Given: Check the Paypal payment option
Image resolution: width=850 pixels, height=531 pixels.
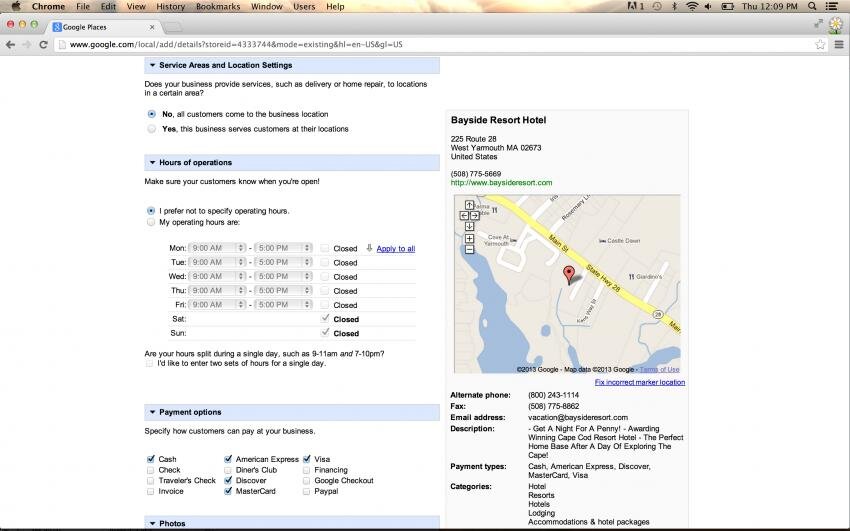Looking at the screenshot, I should click(306, 491).
